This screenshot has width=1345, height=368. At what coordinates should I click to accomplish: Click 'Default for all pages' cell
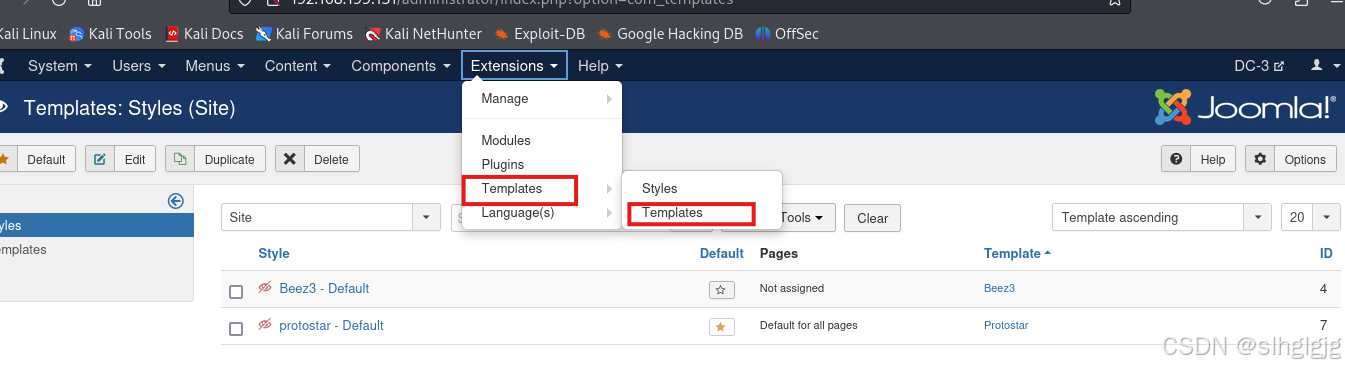coord(808,325)
